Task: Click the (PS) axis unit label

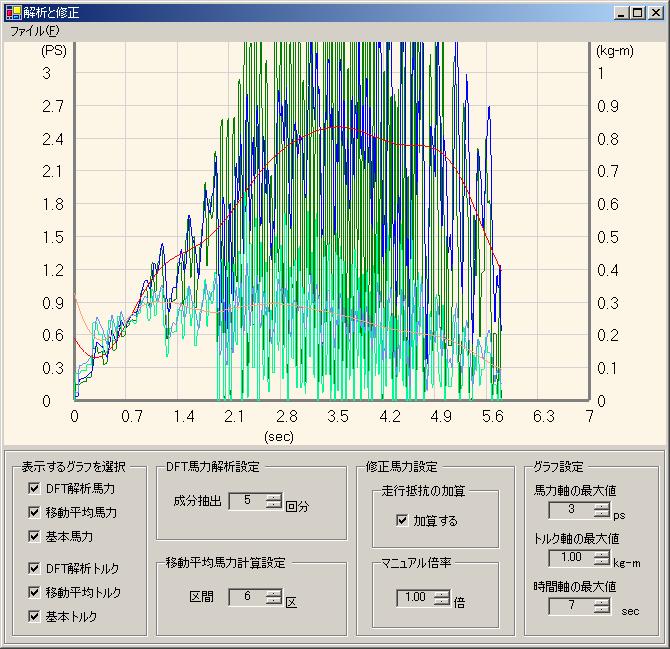Action: click(54, 51)
